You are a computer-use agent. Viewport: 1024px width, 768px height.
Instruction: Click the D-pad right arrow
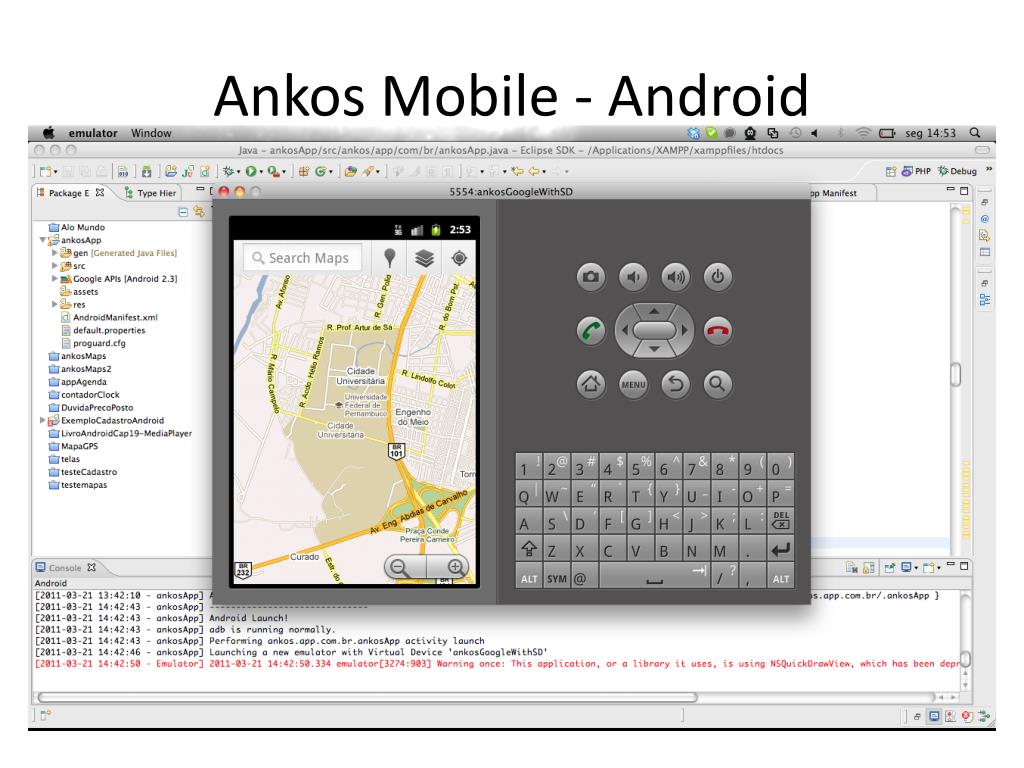click(684, 330)
